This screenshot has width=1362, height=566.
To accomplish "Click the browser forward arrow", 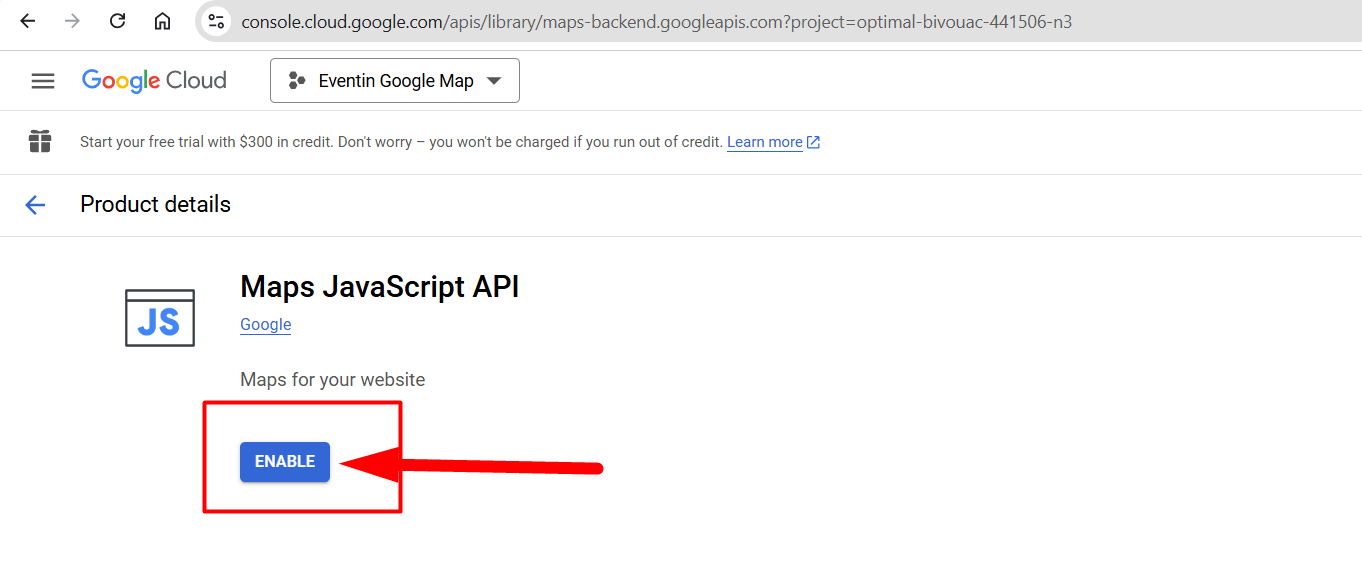I will tap(72, 21).
